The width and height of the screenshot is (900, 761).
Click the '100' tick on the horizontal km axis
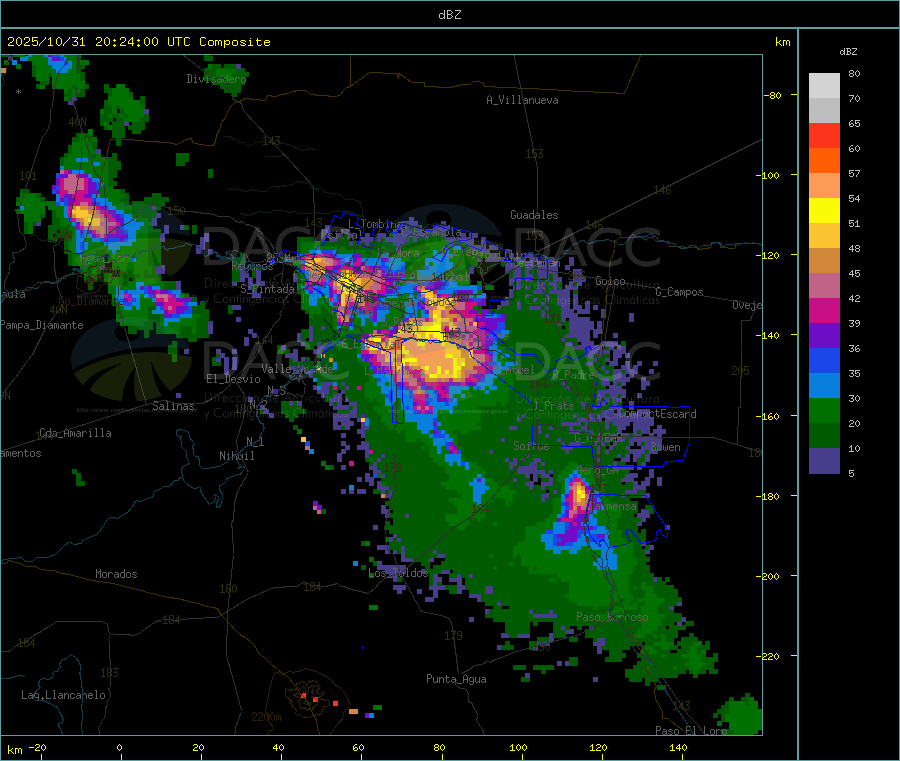click(x=518, y=747)
